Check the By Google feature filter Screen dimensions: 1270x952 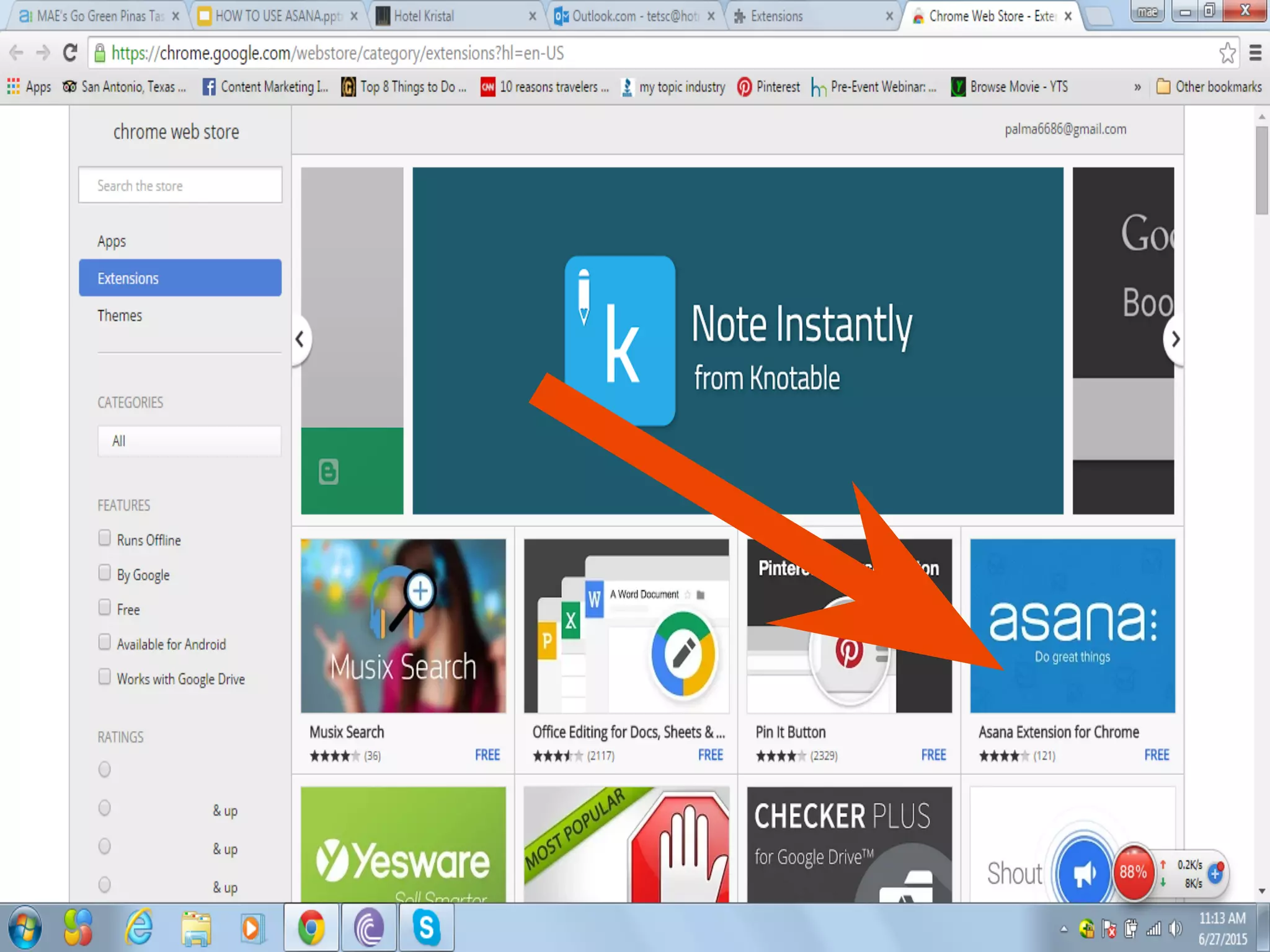[x=105, y=573]
